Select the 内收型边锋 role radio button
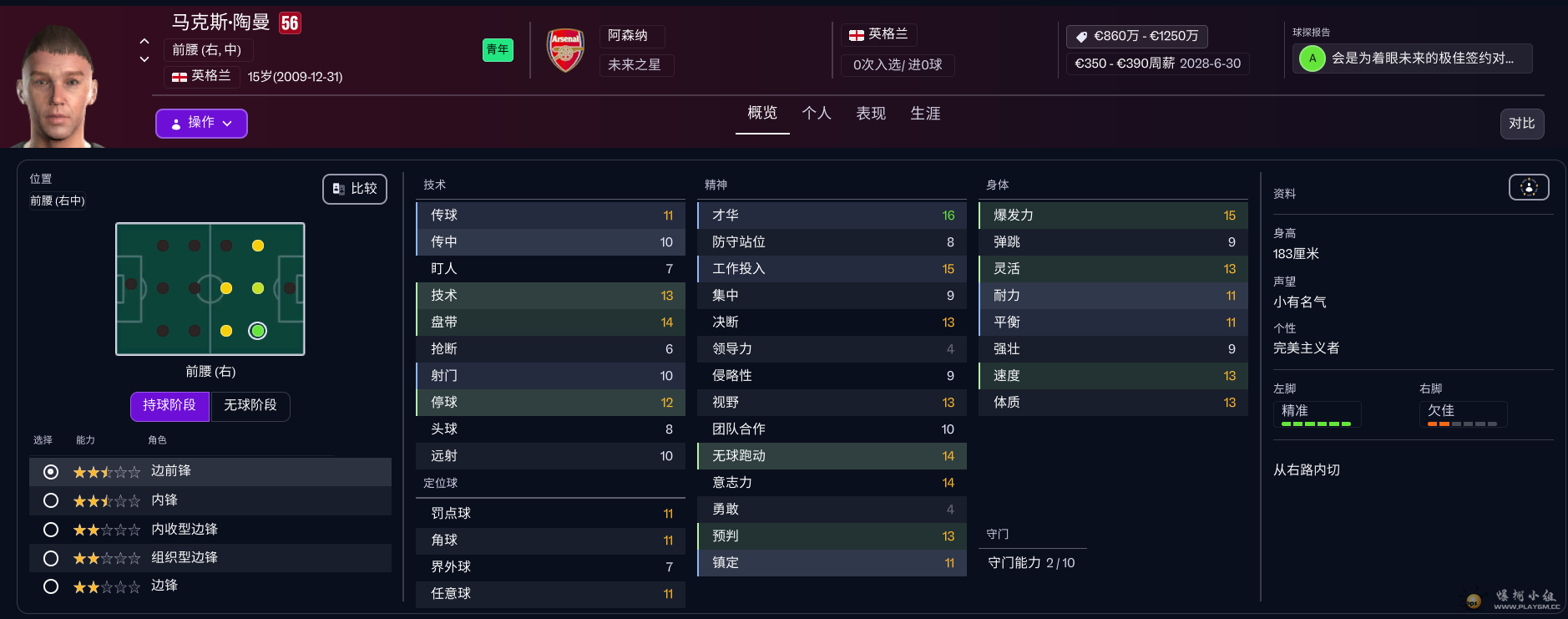 (x=51, y=530)
